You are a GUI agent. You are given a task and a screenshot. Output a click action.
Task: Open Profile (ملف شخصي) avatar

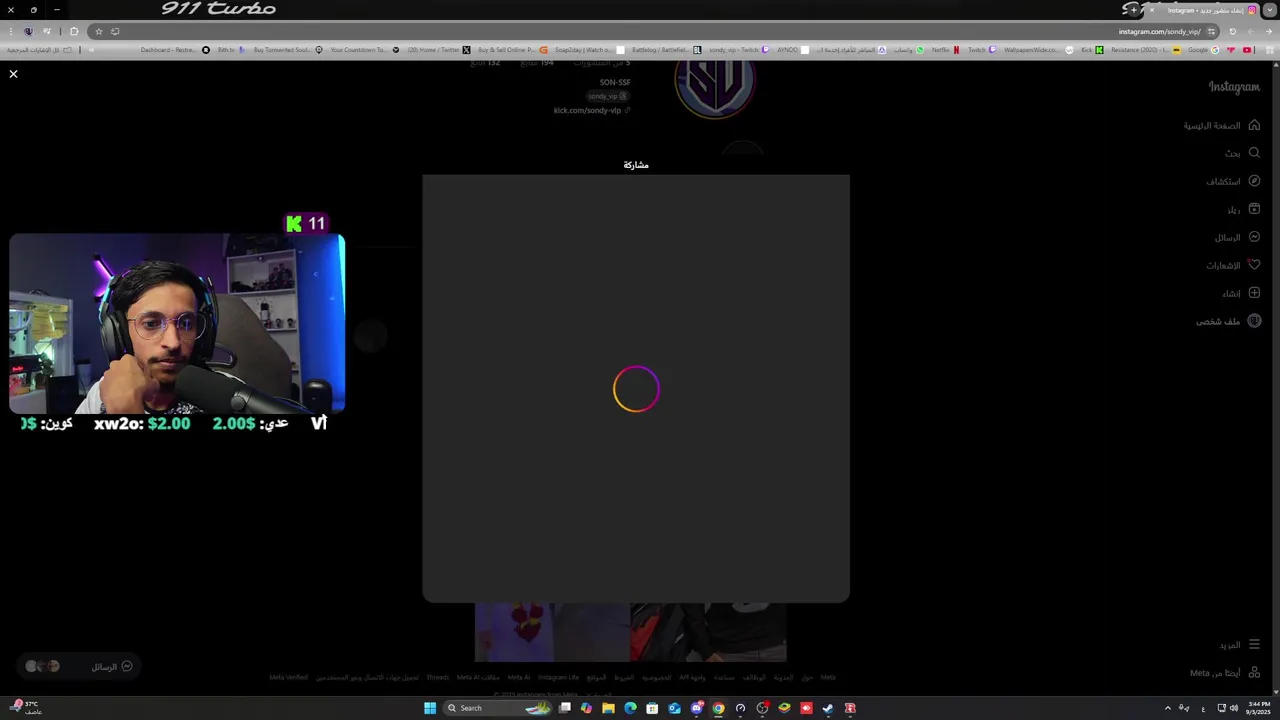pos(1254,321)
